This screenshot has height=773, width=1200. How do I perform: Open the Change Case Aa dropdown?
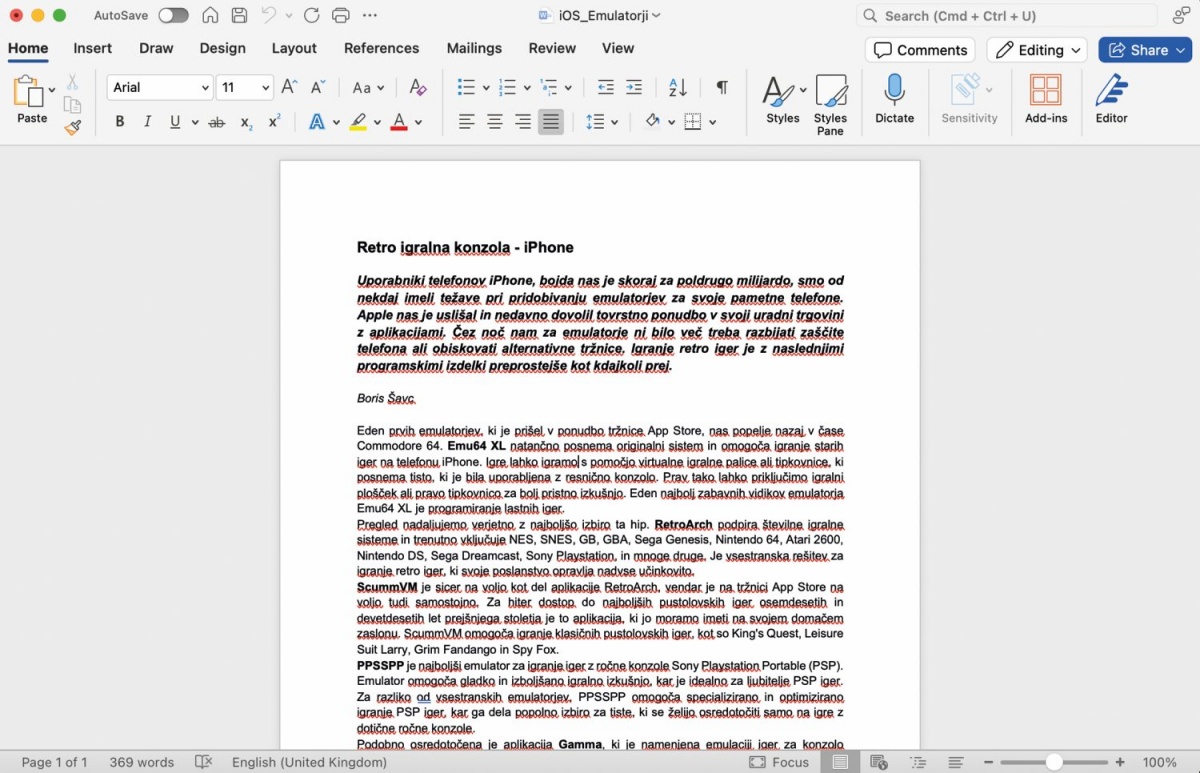(x=367, y=88)
